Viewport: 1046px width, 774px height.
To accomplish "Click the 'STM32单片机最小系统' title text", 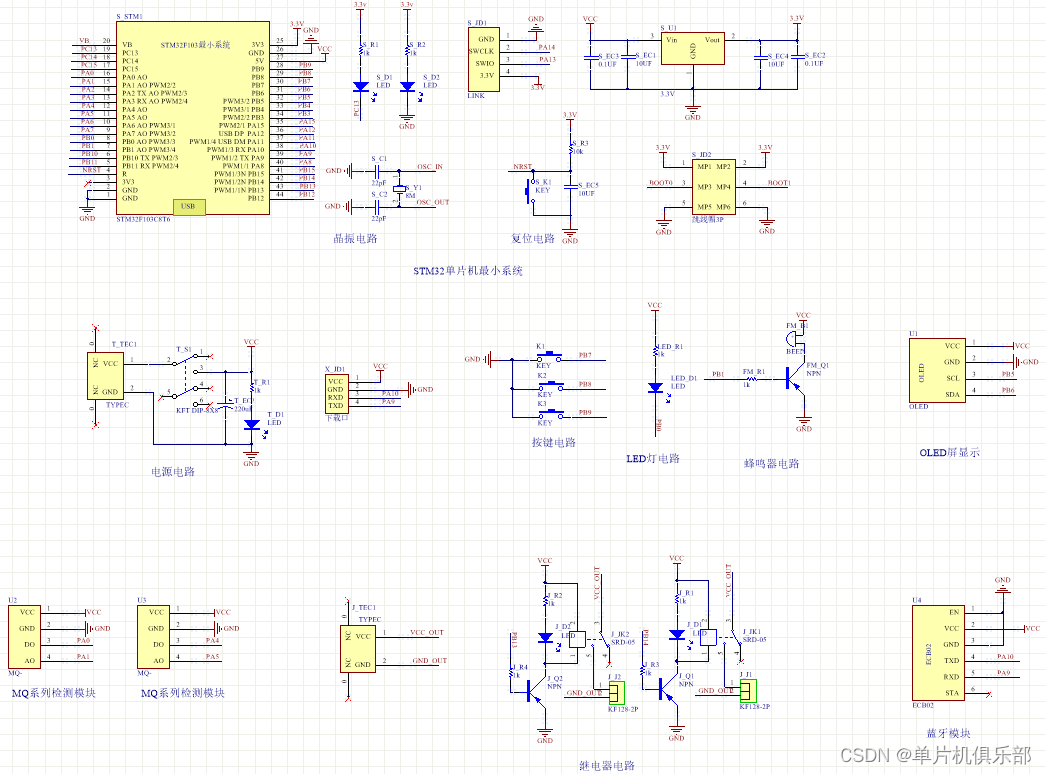I will [468, 271].
